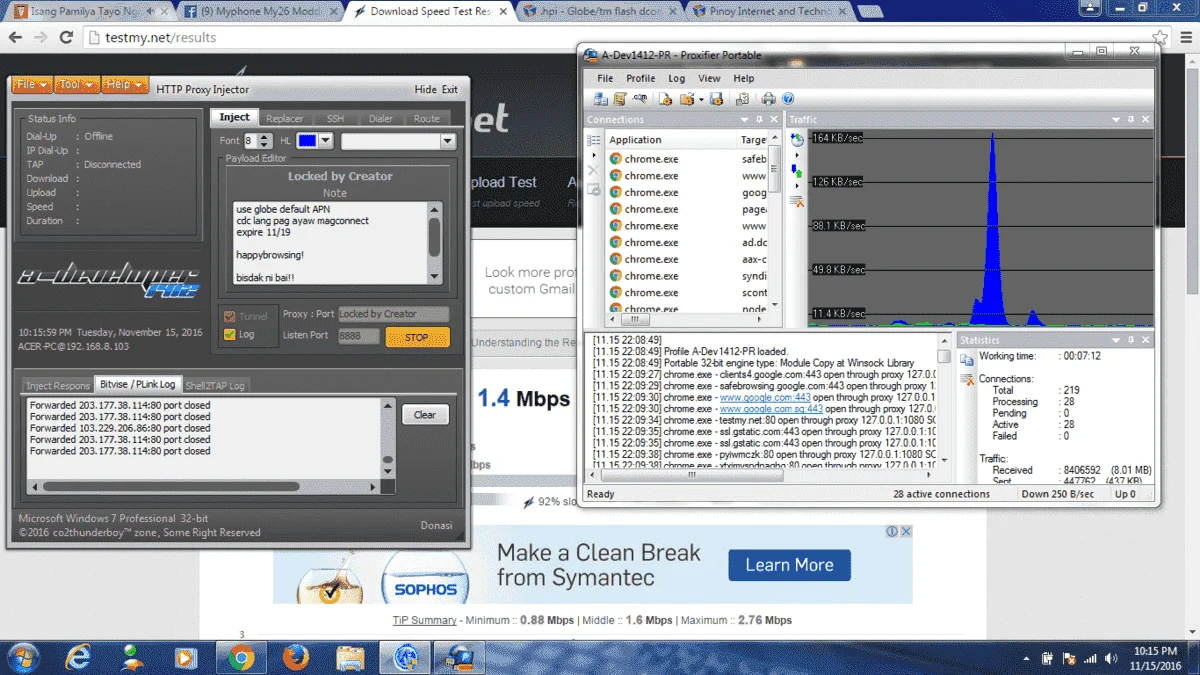1200x675 pixels.
Task: Click the list view icon in Connections pane
Action: [593, 140]
